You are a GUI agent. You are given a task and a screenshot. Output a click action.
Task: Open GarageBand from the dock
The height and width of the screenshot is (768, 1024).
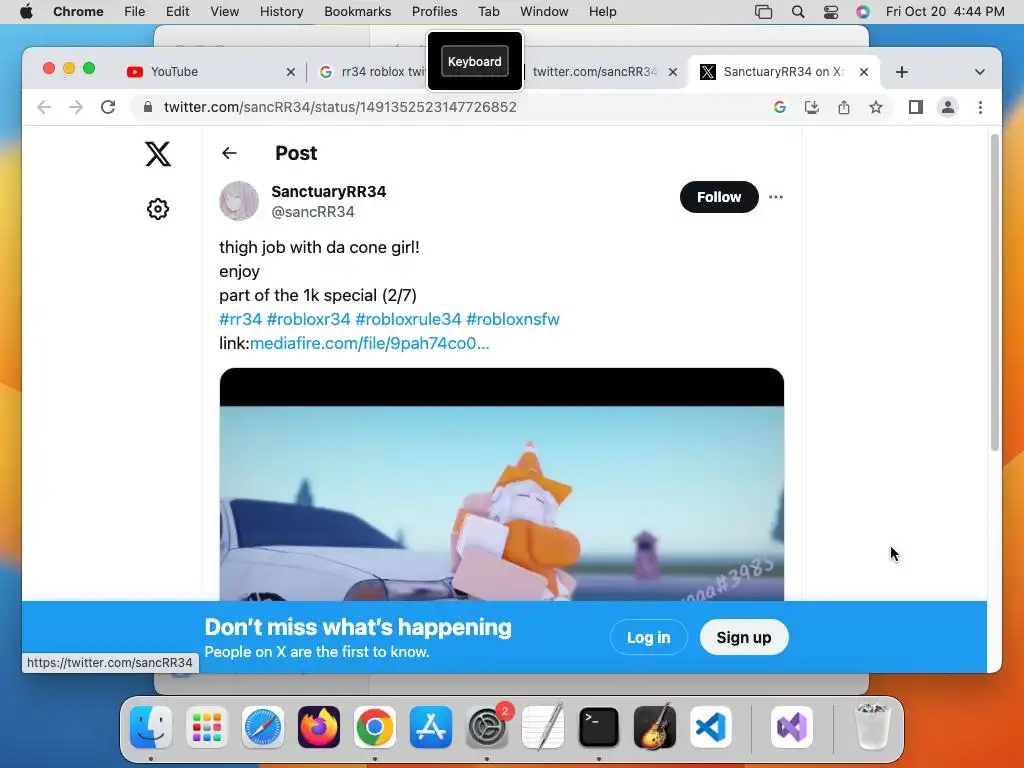[x=655, y=727]
